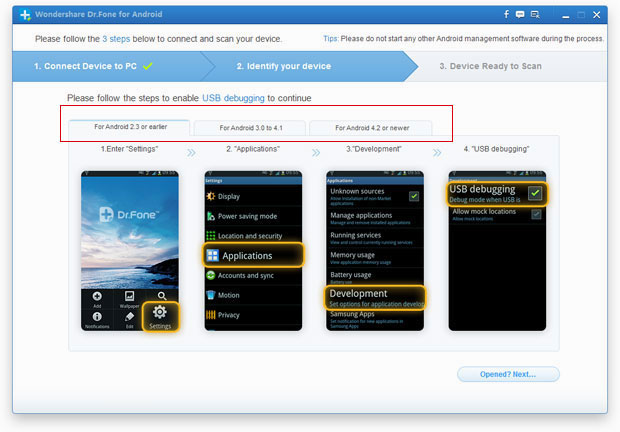Image resolution: width=620 pixels, height=432 pixels.
Task: Toggle the USB debugging checkbox
Action: pos(536,193)
